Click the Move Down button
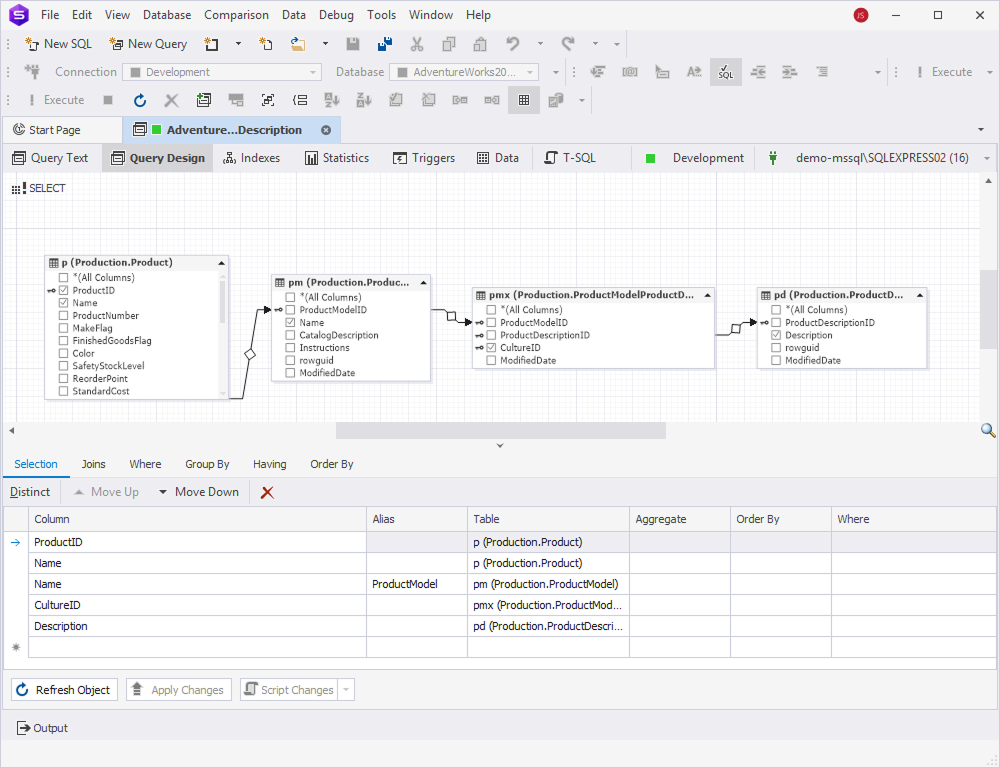The image size is (1000, 768). click(x=198, y=492)
